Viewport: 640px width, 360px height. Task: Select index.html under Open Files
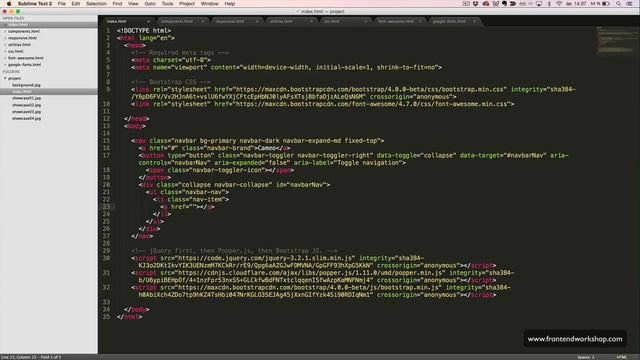[49, 25]
